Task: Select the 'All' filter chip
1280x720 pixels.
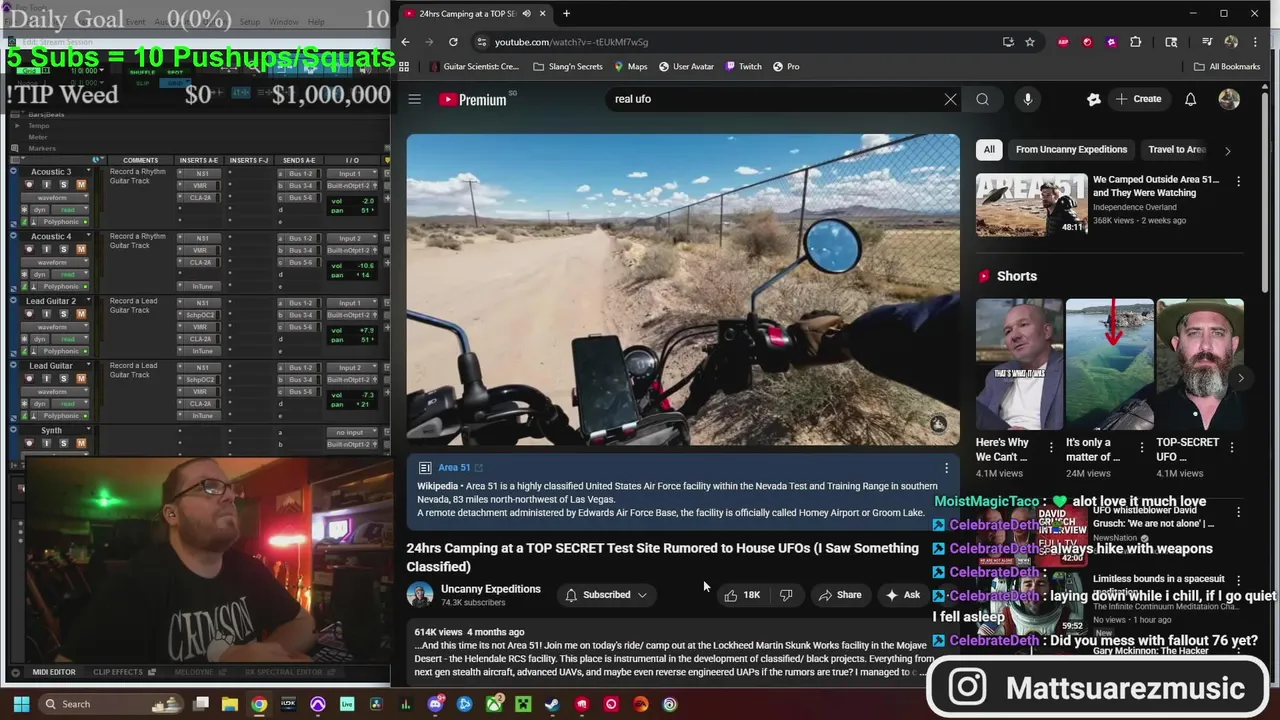Action: click(989, 150)
